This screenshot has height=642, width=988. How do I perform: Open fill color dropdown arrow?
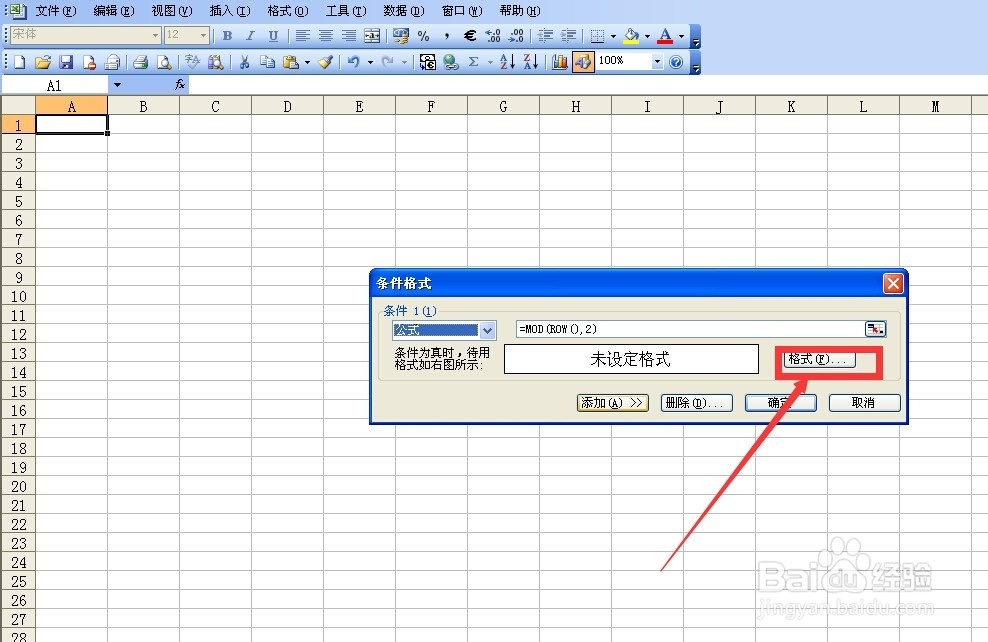(647, 36)
